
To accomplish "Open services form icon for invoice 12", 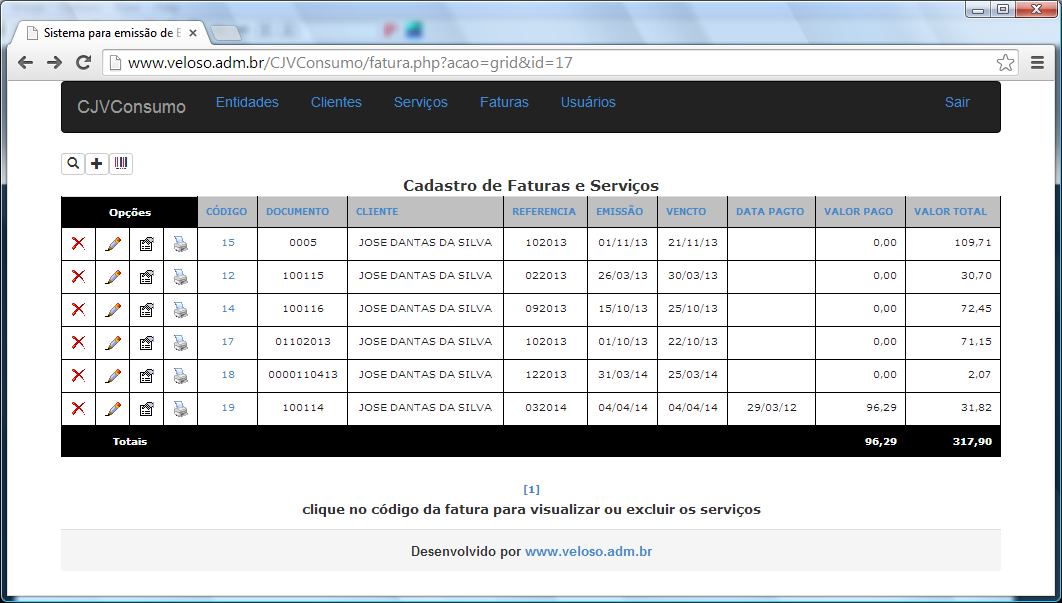I will (146, 277).
